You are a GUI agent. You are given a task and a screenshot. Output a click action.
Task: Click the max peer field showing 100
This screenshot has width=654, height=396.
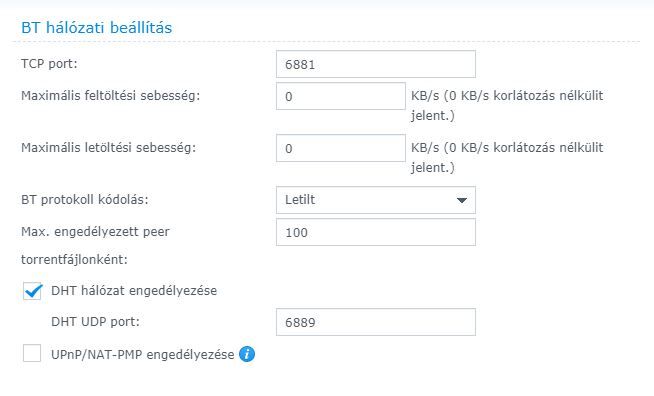point(376,232)
